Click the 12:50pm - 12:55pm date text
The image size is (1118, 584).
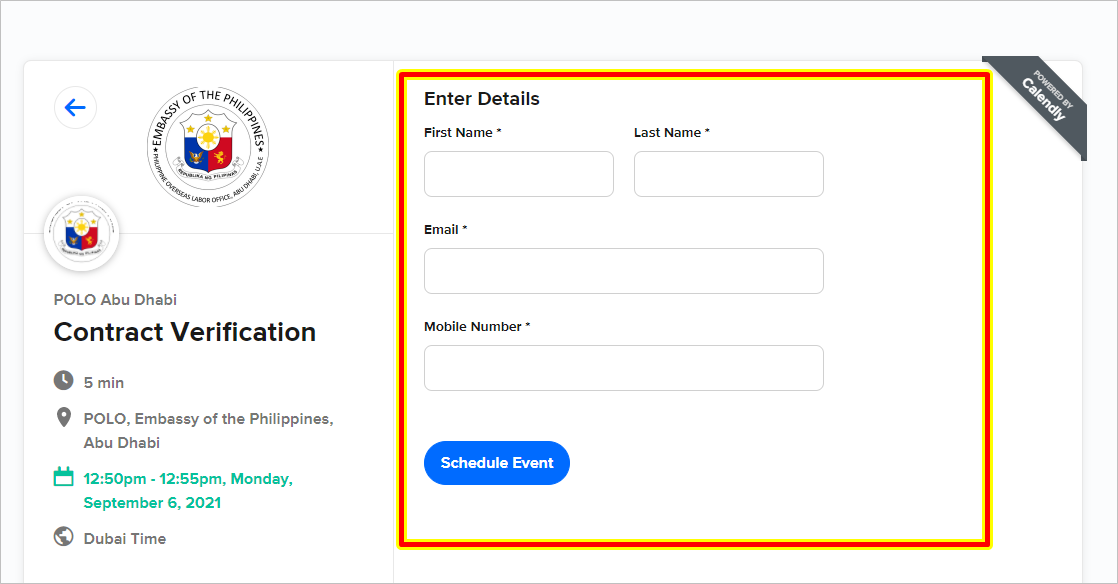pyautogui.click(x=188, y=491)
